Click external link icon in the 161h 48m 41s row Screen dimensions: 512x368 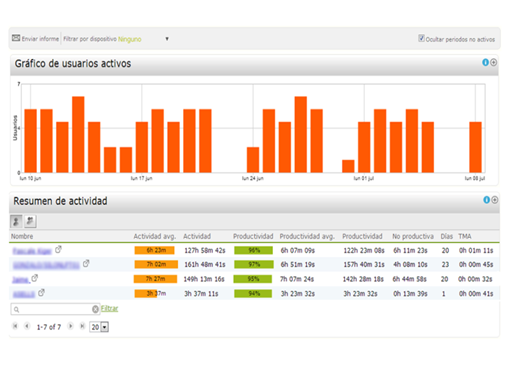tap(86, 263)
